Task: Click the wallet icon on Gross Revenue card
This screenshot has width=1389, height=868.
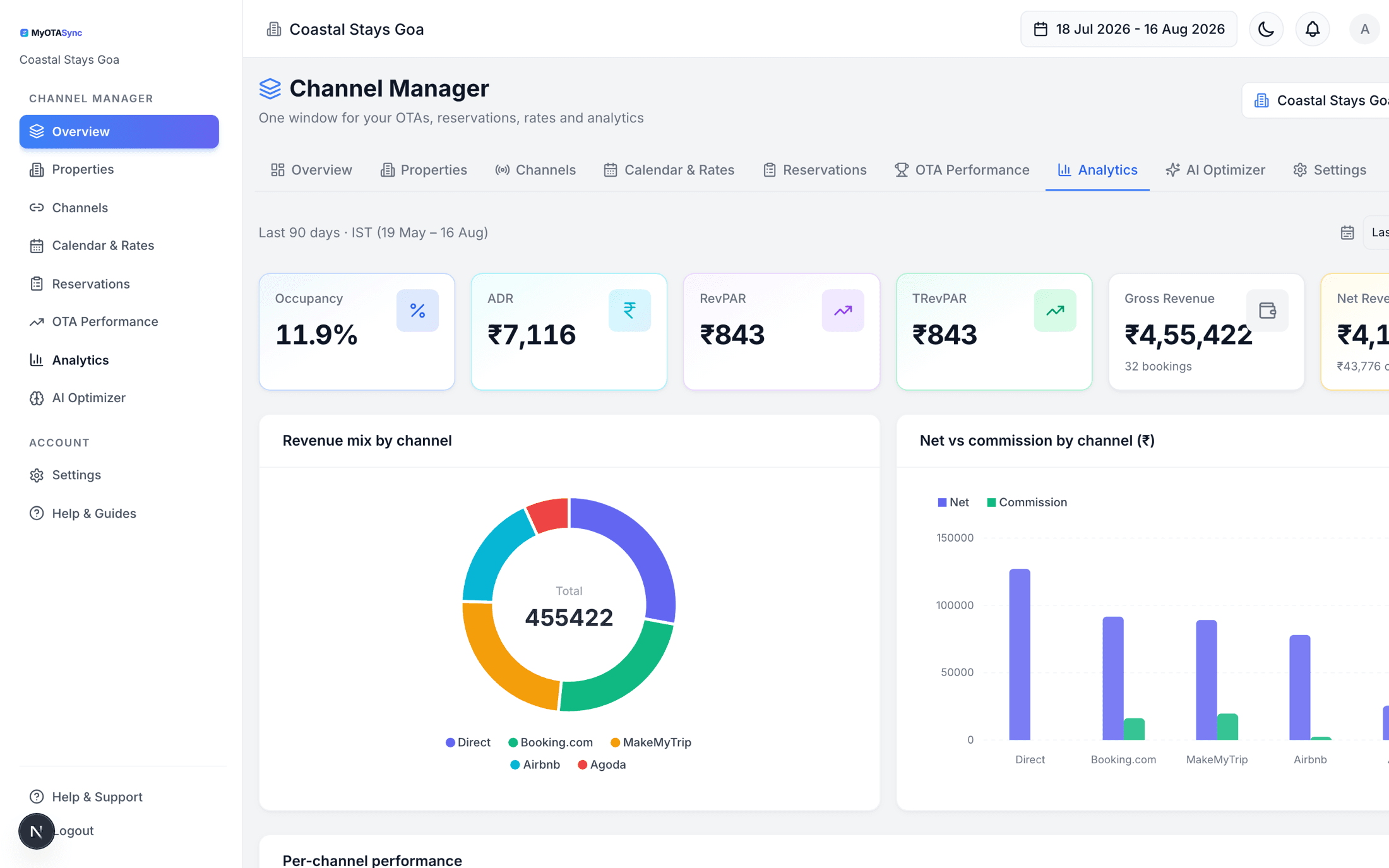Action: point(1267,311)
